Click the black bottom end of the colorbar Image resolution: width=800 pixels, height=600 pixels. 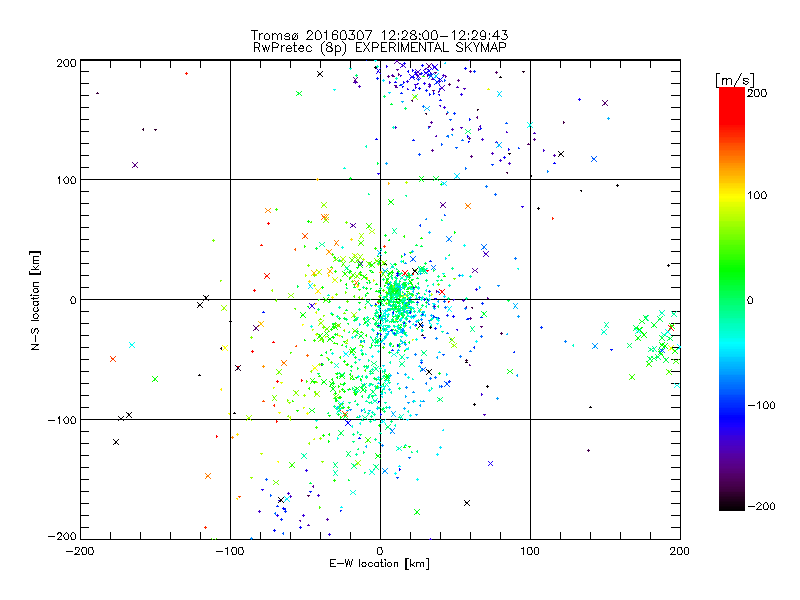(732, 503)
